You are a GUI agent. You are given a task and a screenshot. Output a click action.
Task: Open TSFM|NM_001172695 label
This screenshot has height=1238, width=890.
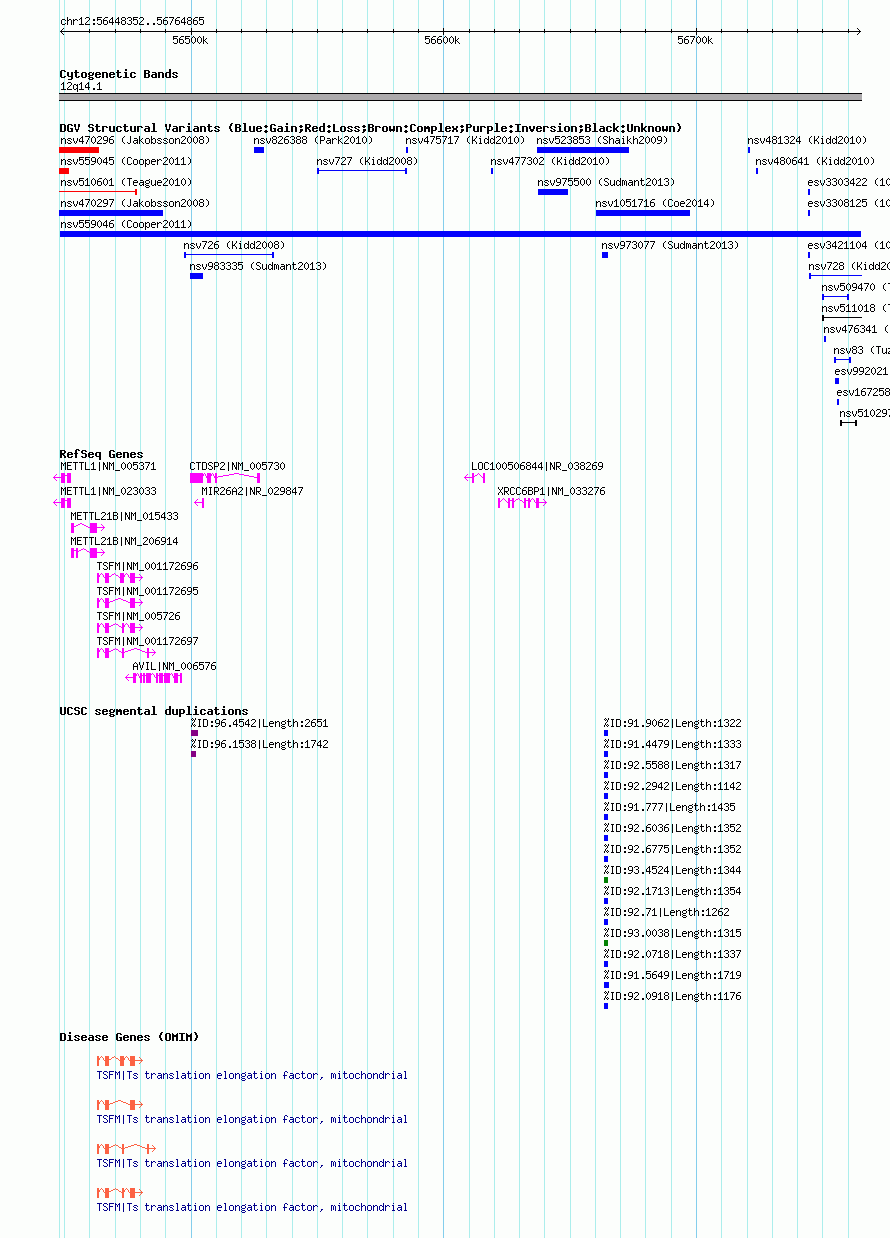click(x=147, y=592)
